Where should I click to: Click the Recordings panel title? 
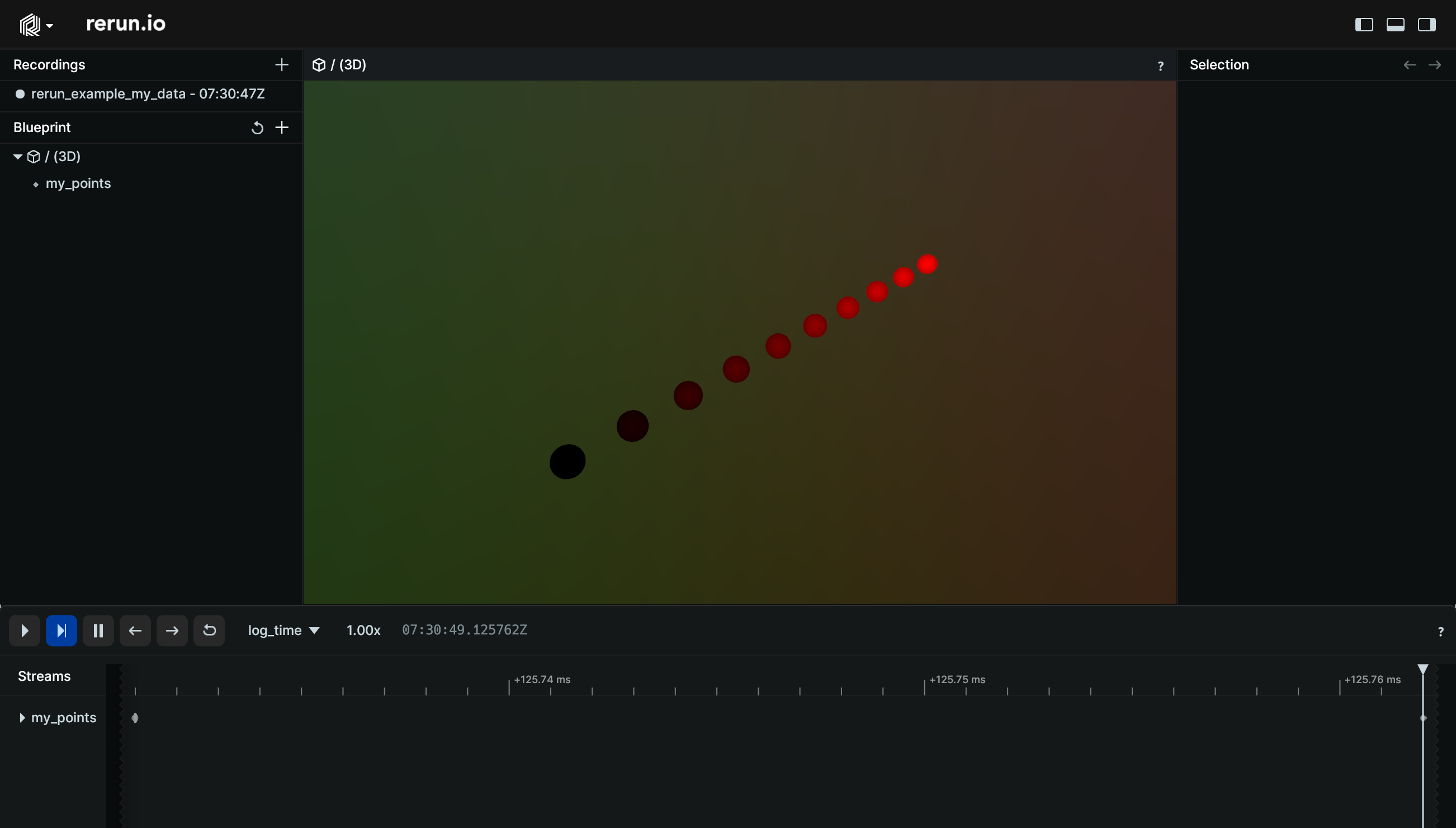point(49,65)
